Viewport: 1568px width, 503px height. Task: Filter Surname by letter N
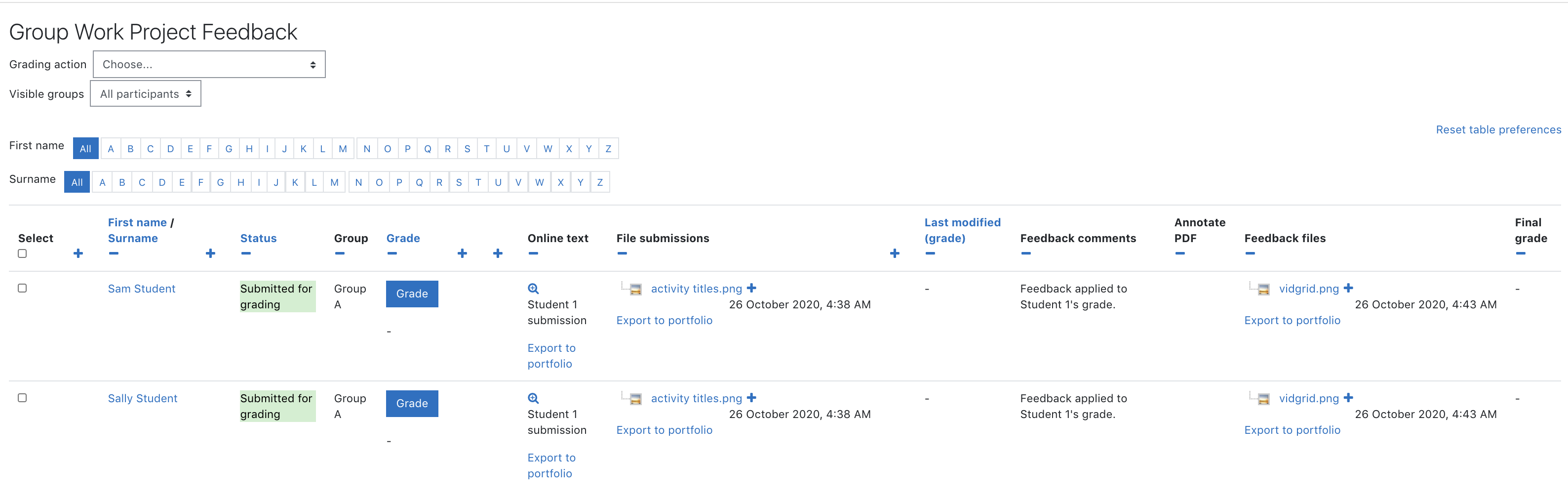[358, 182]
